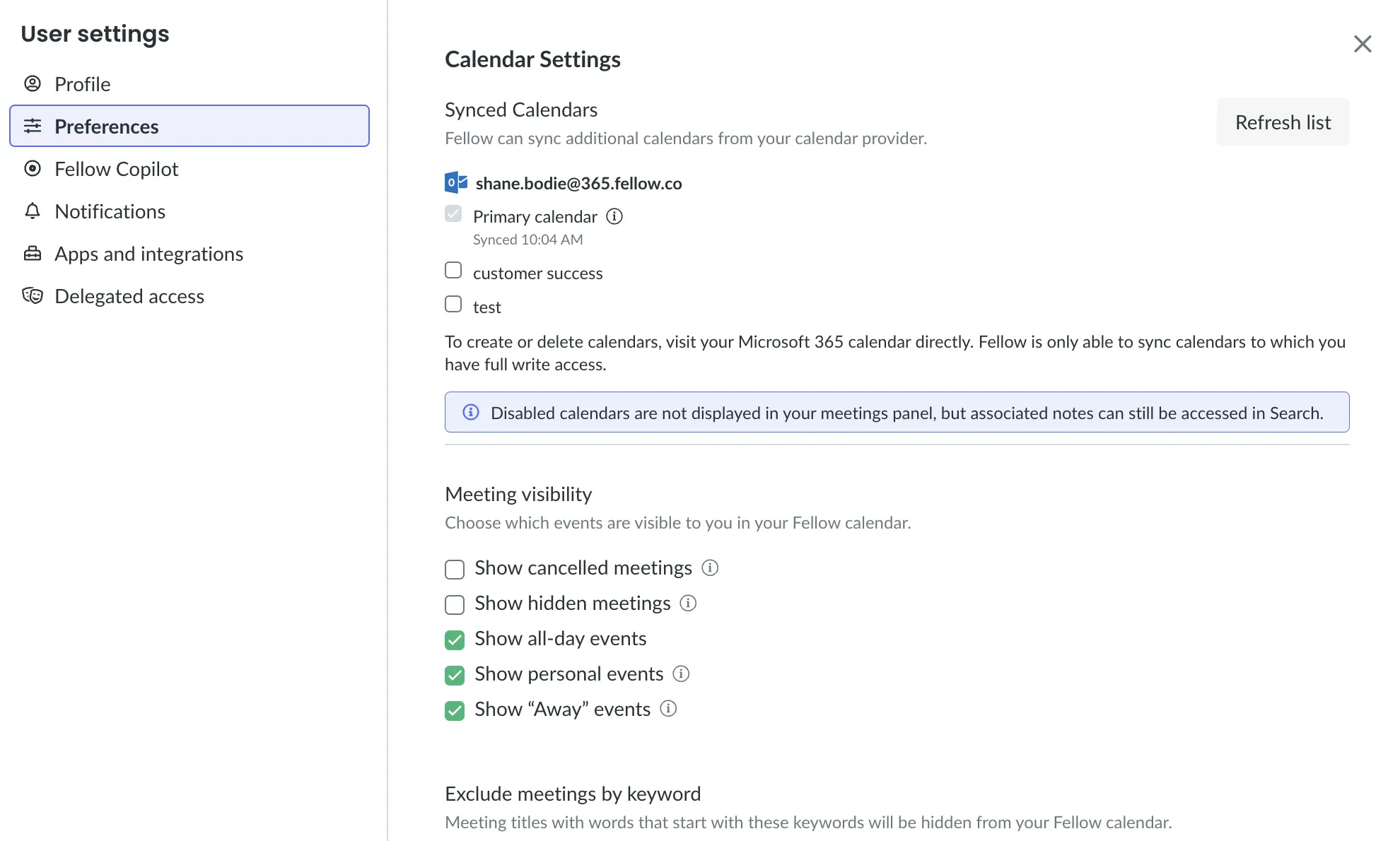Click the Notifications bell icon
This screenshot has width=1400, height=841.
coord(33,211)
